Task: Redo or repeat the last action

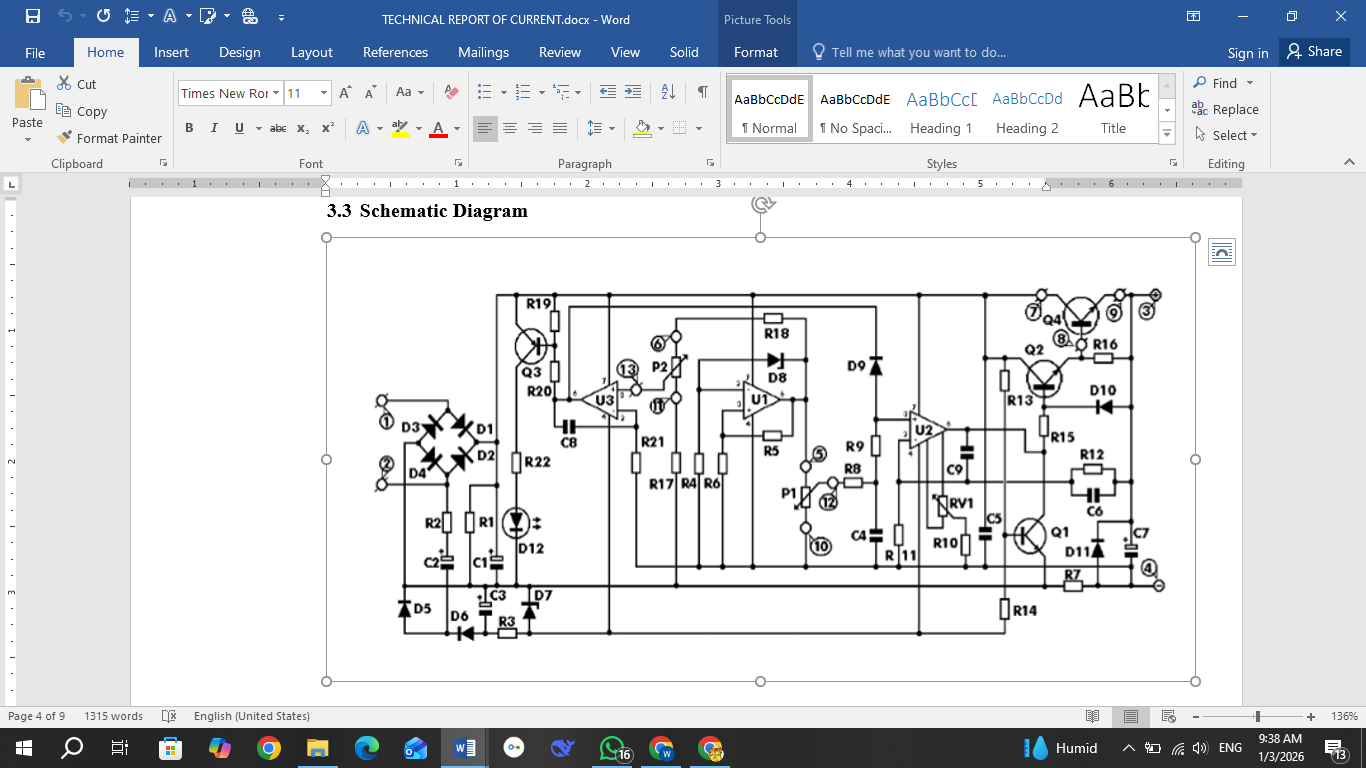Action: [x=103, y=16]
